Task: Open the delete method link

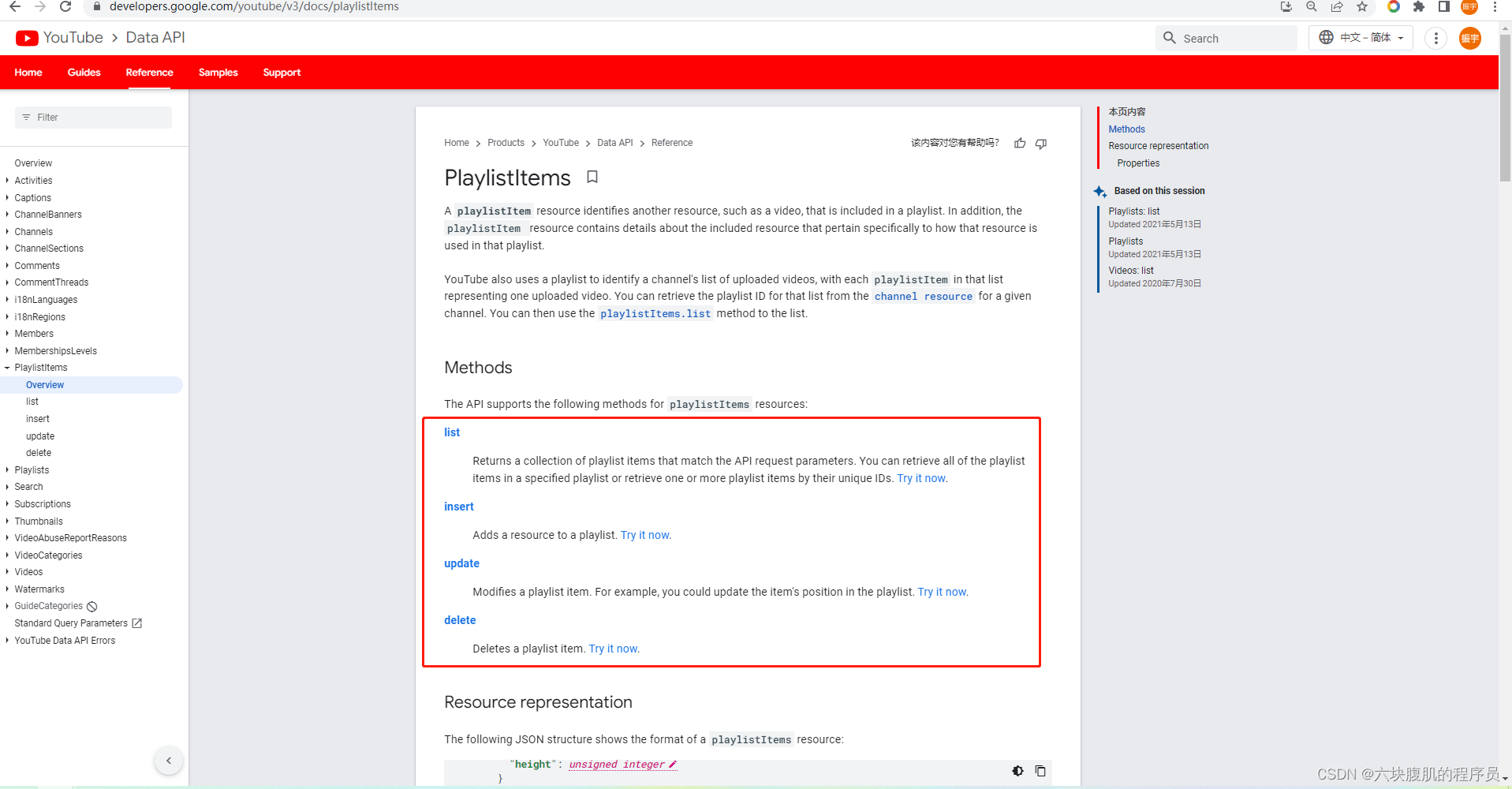Action: 460,620
